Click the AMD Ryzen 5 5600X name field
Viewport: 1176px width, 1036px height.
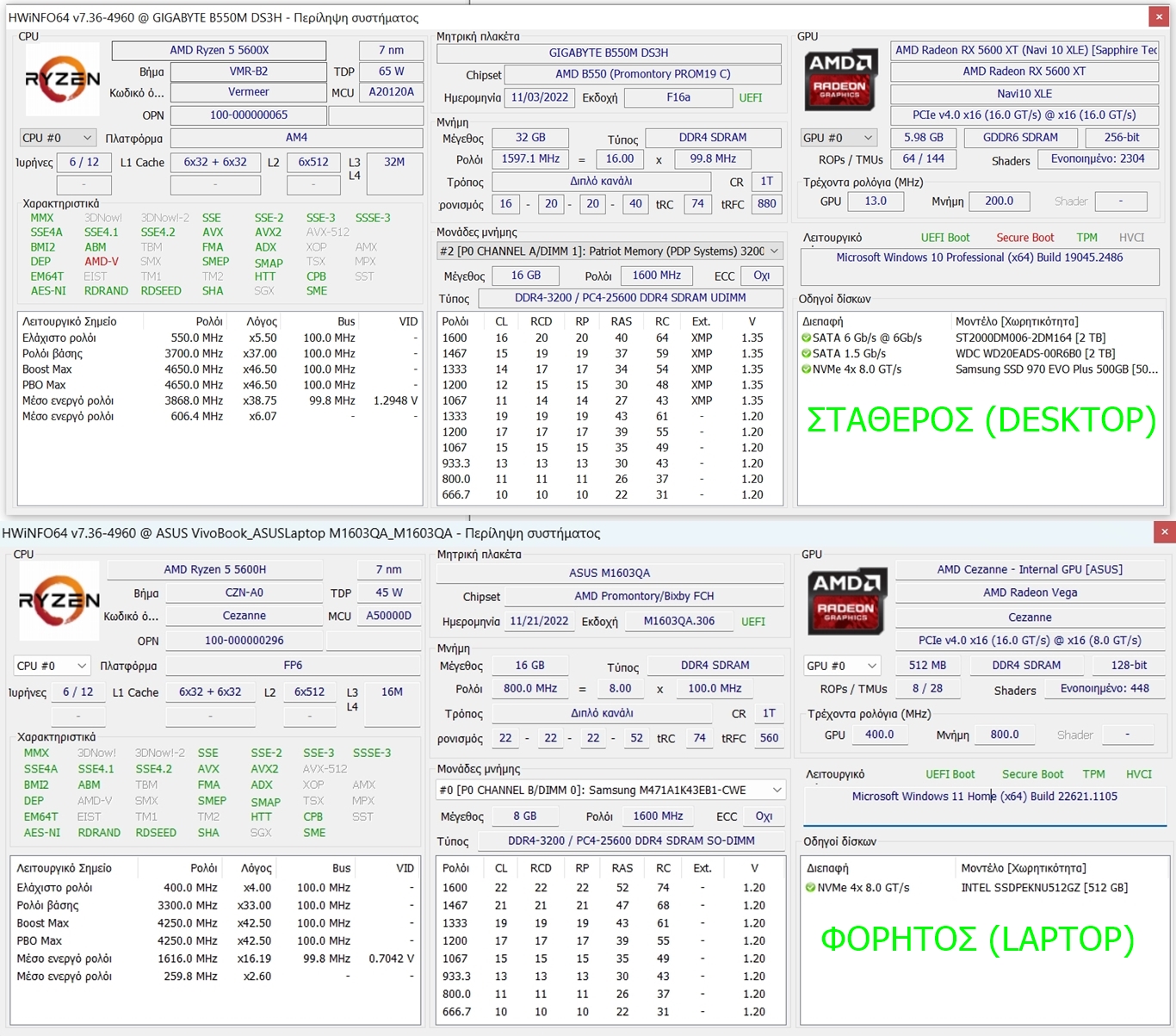219,51
